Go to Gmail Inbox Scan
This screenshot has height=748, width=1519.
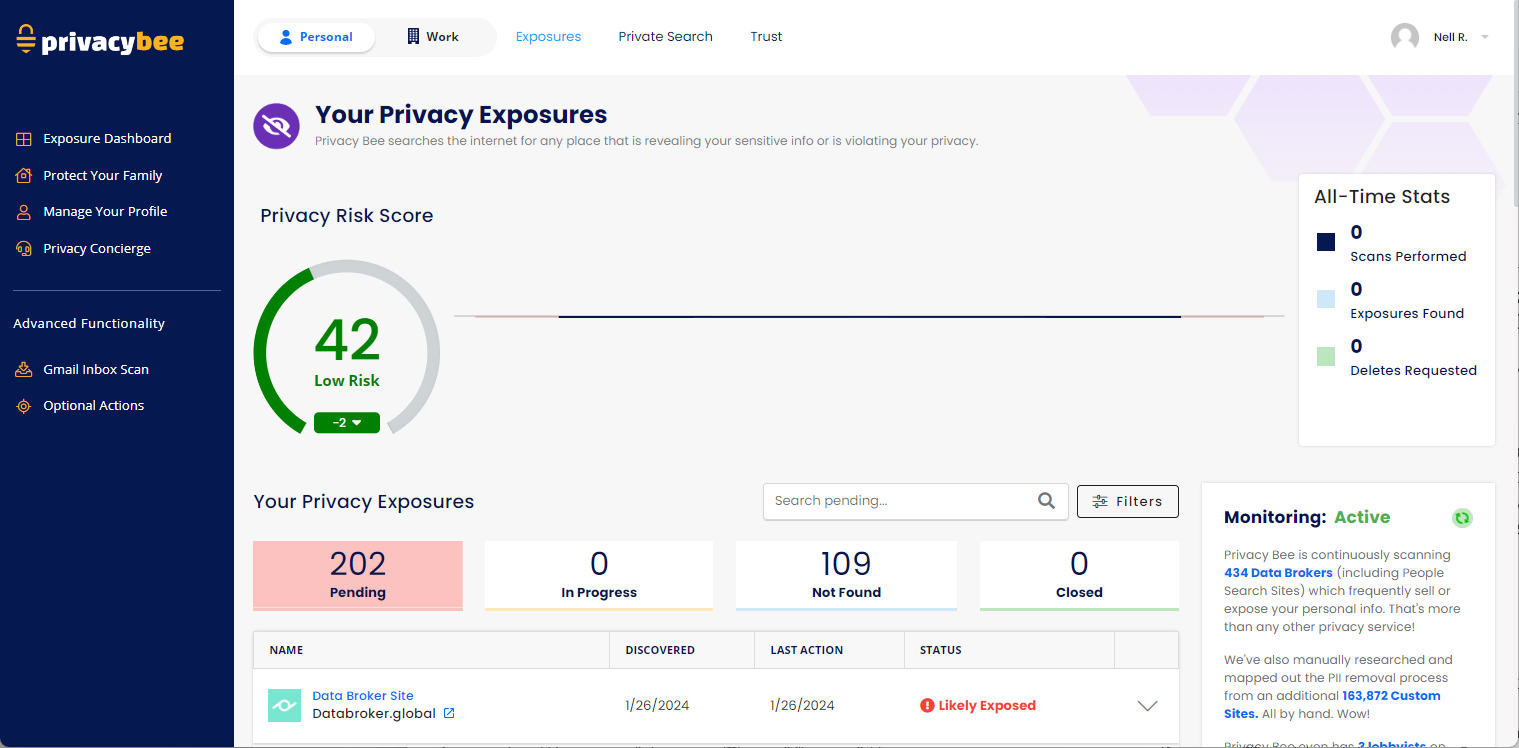click(x=96, y=369)
